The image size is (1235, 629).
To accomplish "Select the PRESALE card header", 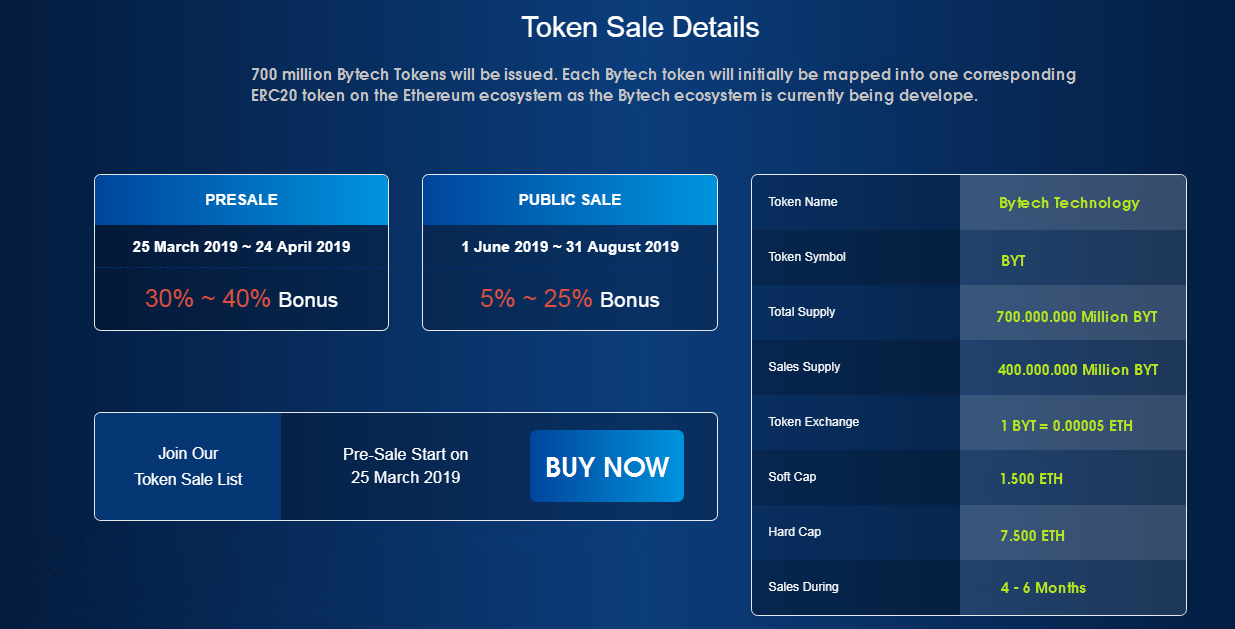I will [x=241, y=200].
